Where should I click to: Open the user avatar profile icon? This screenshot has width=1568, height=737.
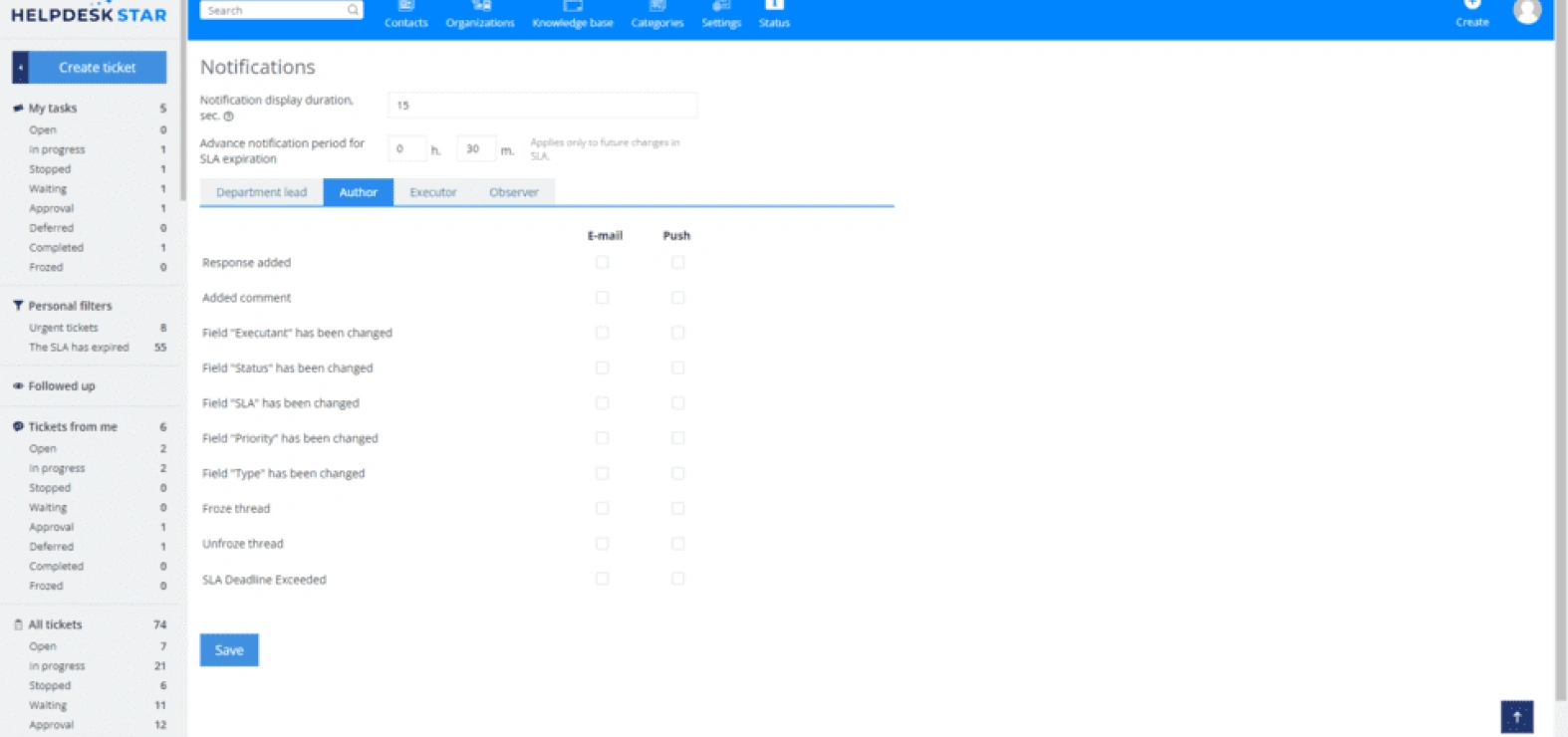1527,10
